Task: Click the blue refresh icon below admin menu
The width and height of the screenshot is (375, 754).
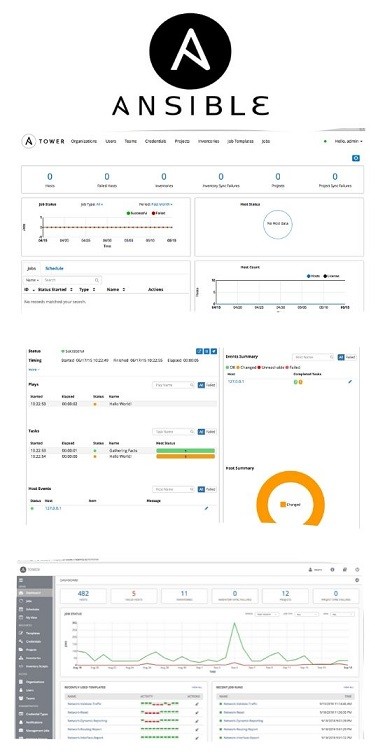Action: (356, 158)
